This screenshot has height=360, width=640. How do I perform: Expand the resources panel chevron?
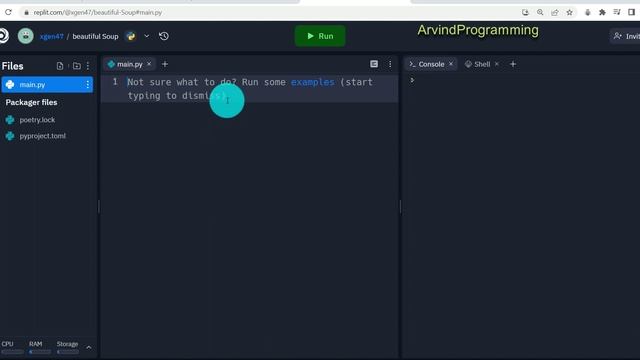(89, 347)
